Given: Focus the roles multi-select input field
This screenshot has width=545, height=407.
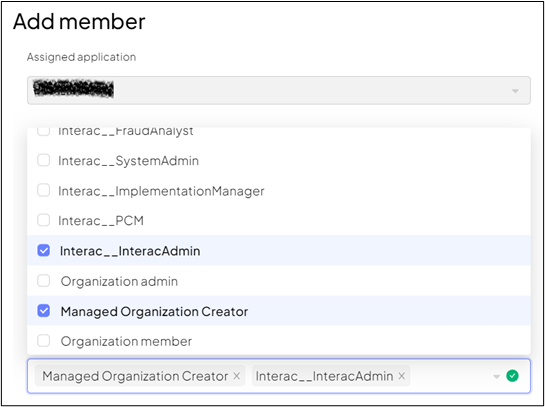Looking at the screenshot, I should (x=279, y=376).
